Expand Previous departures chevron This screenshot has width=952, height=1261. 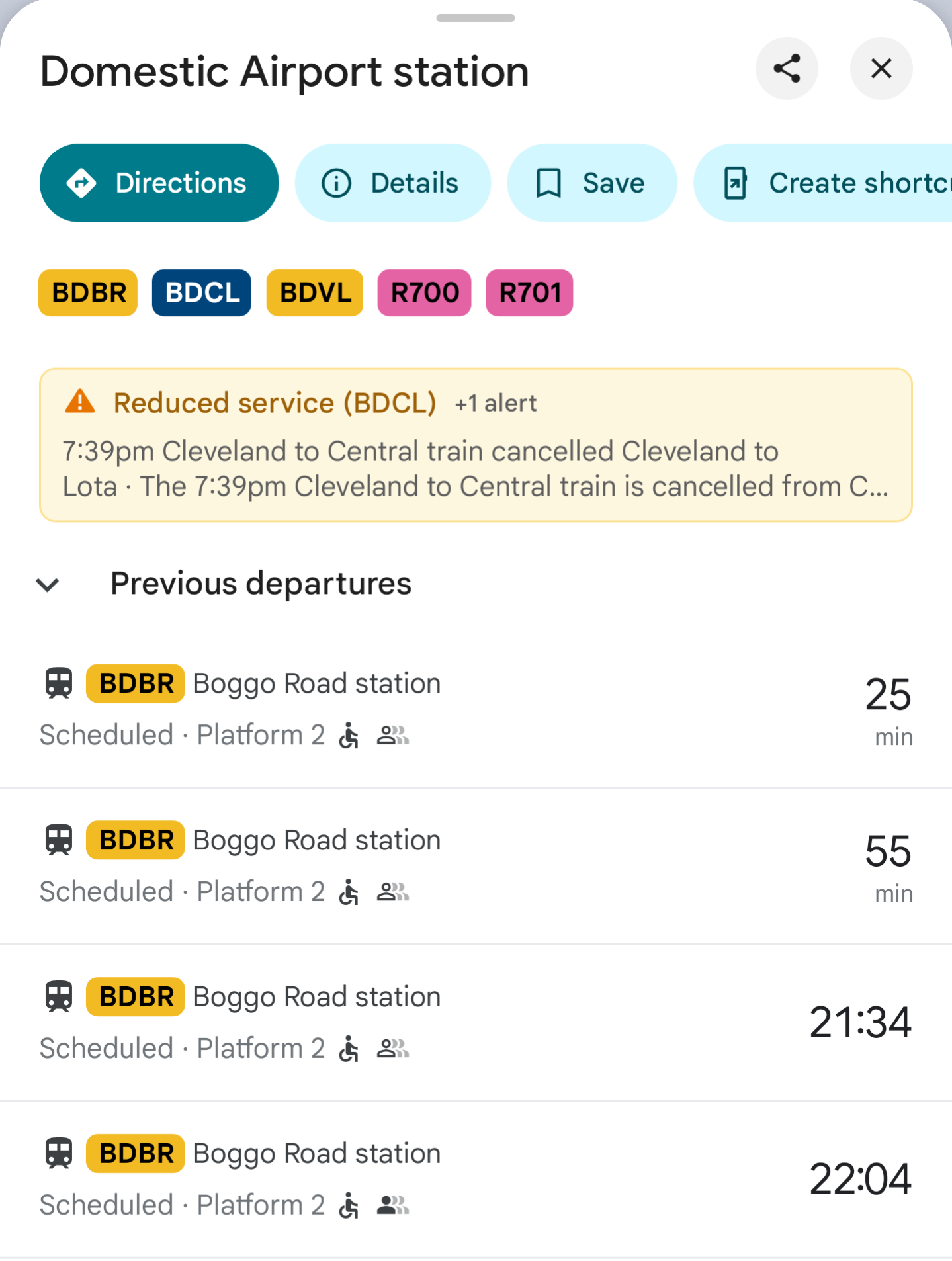(48, 584)
